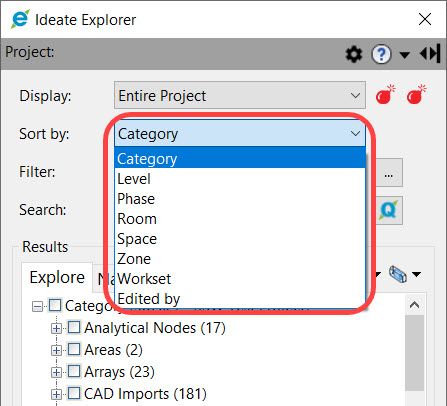Image resolution: width=447 pixels, height=406 pixels.
Task: Click the Q query icon beside Search
Action: [389, 211]
